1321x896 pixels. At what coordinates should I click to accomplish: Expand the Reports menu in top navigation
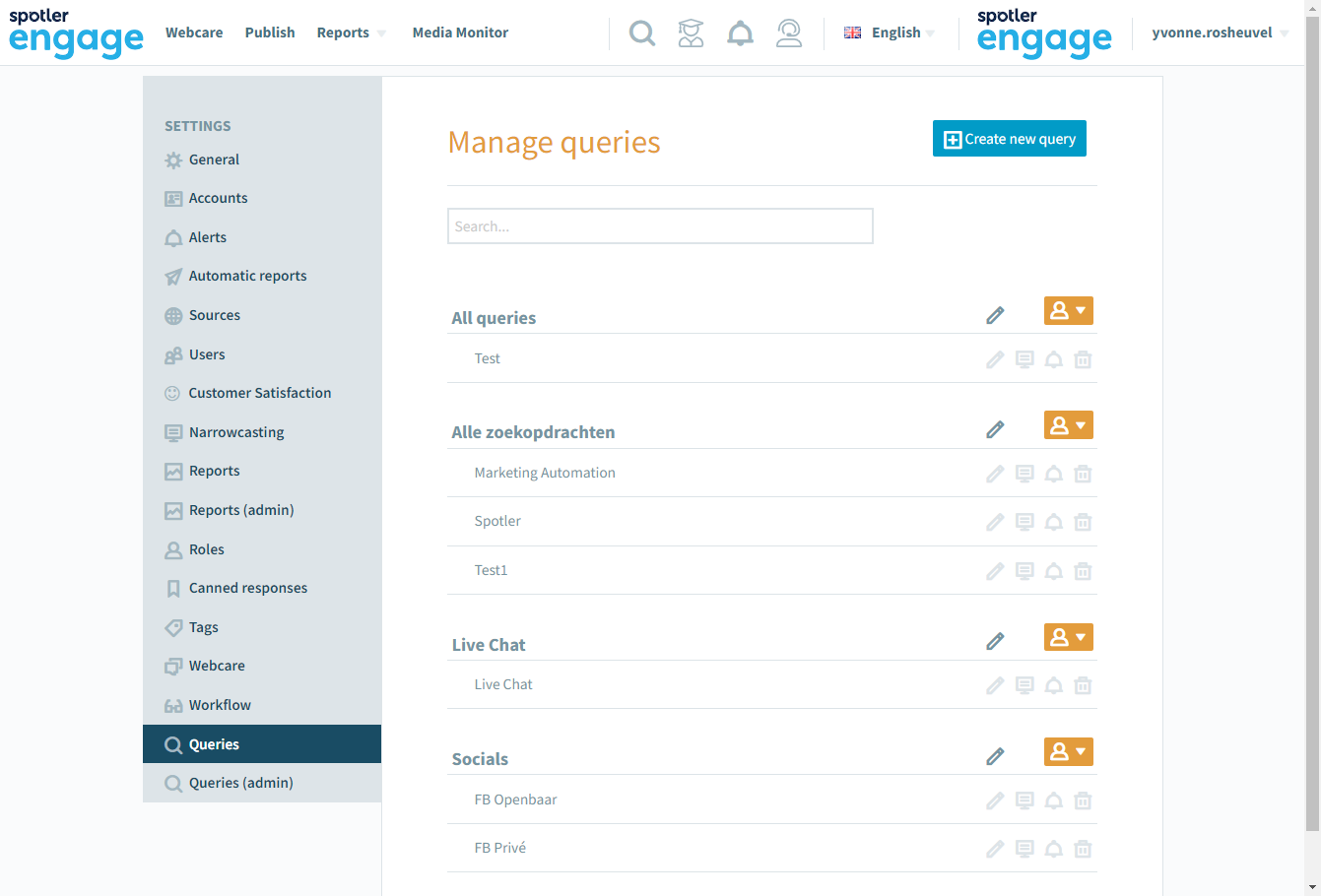coord(352,32)
